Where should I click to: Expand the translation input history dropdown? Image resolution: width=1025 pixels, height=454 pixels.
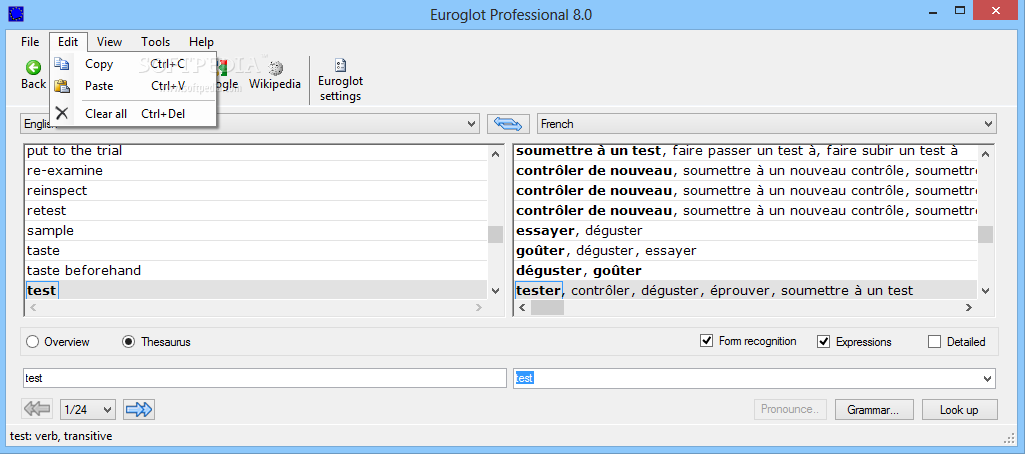988,378
